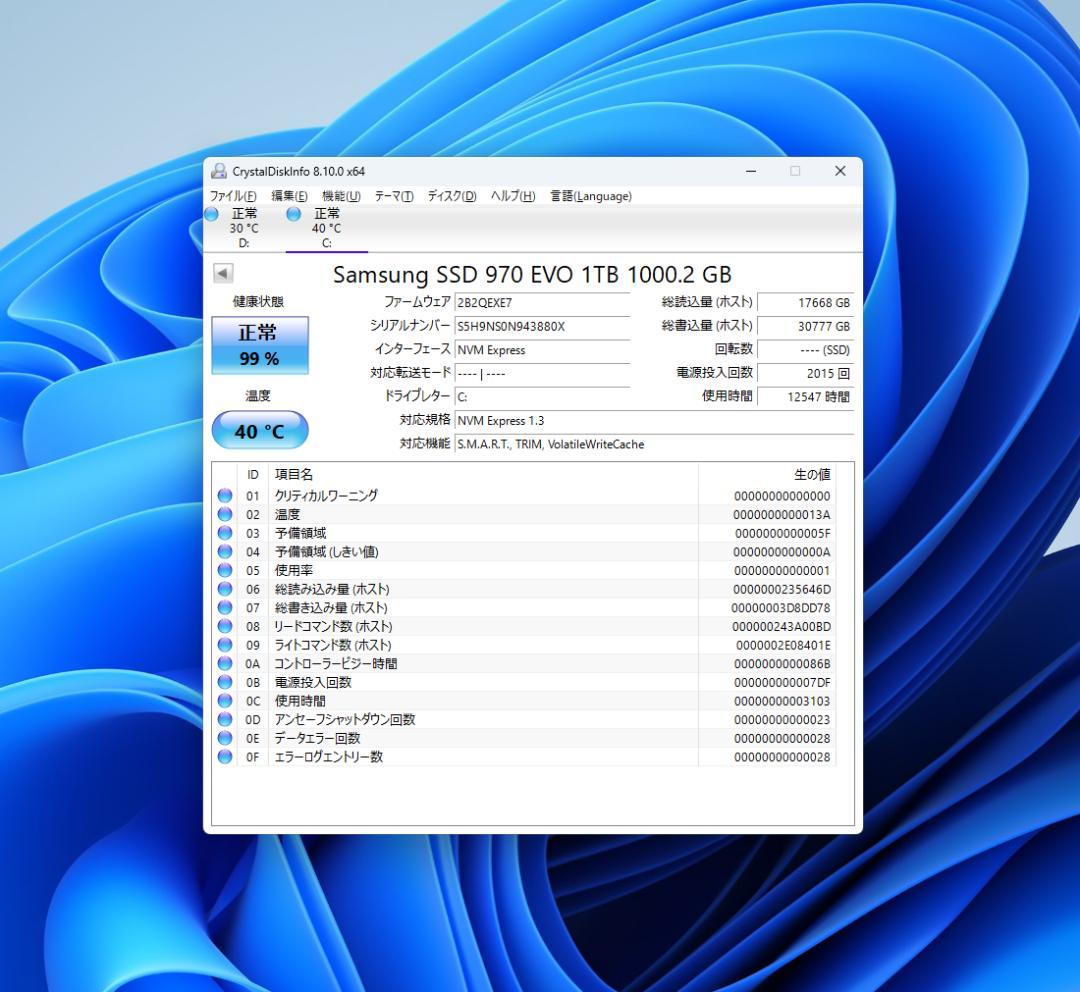Click the status orb for row 09 ライトコマンド数
The height and width of the screenshot is (992, 1080).
[x=225, y=644]
